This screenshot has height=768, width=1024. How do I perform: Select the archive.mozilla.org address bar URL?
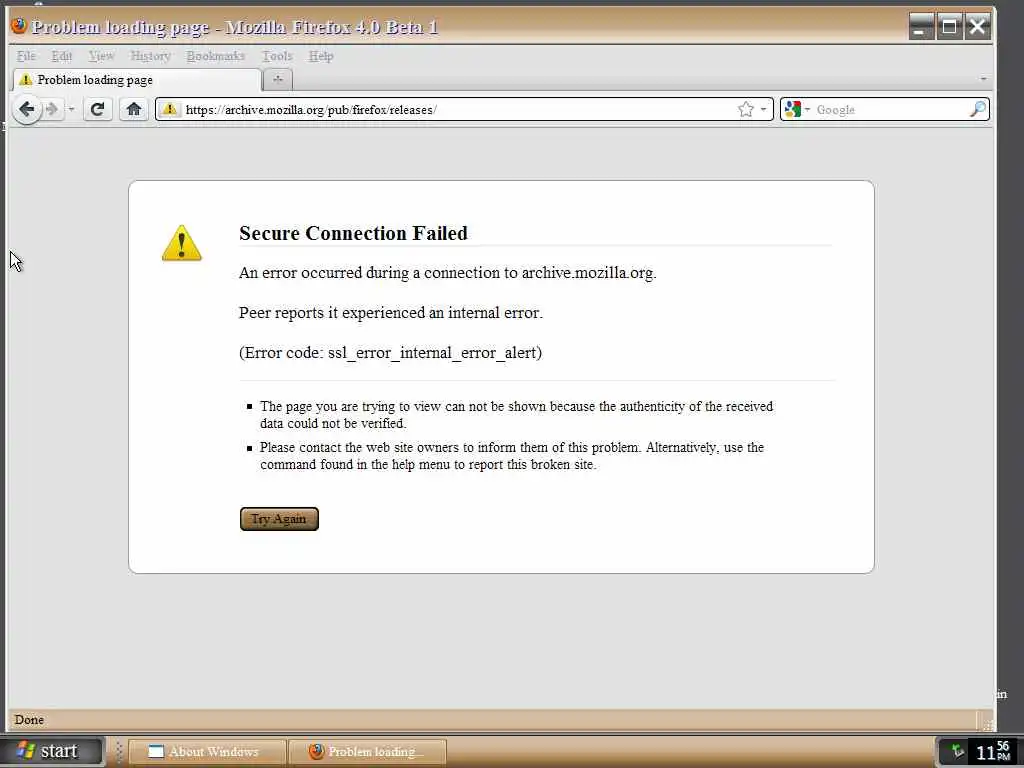tap(311, 110)
